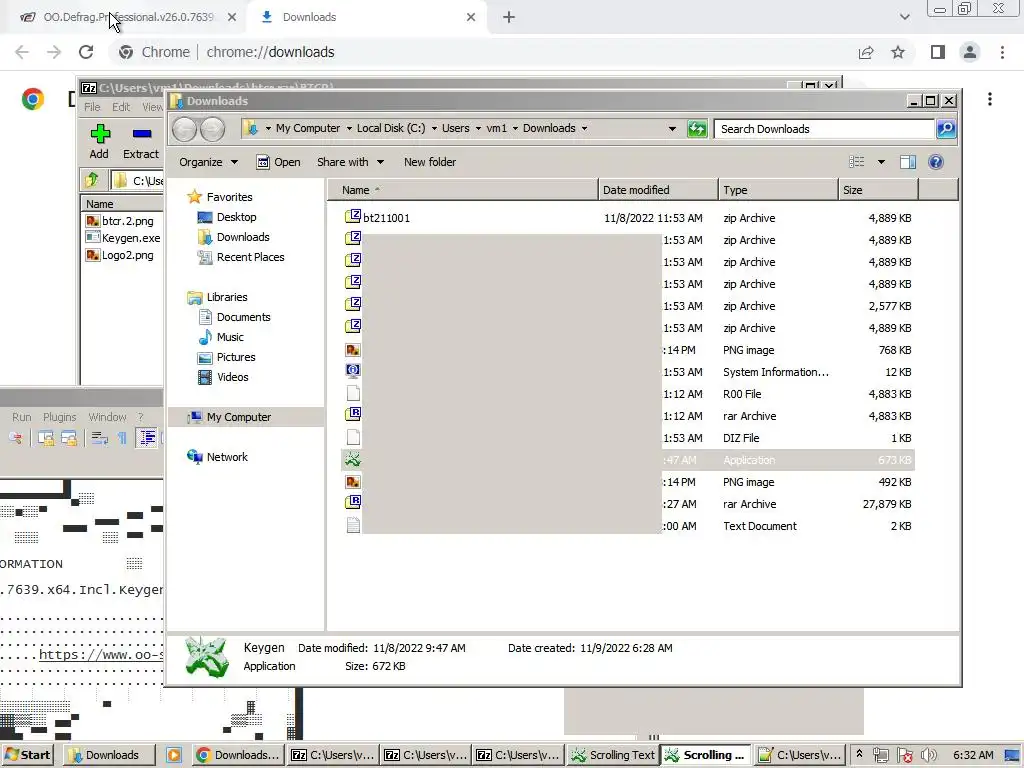Image resolution: width=1024 pixels, height=768 pixels.
Task: Open File menu in 7-Zip window
Action: 92,106
